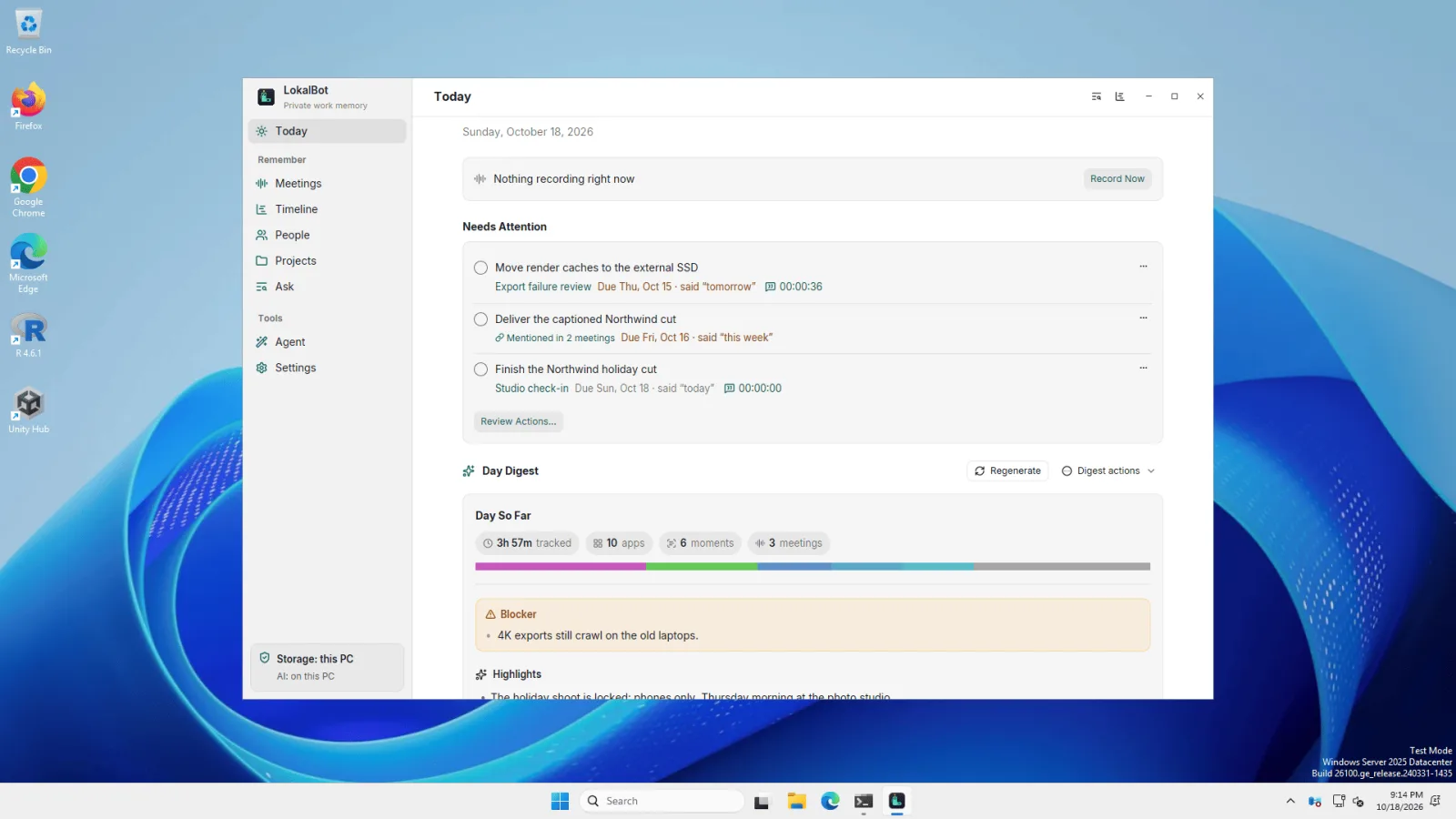The width and height of the screenshot is (1456, 819).
Task: Open the Export failure review transcript timestamp 00:00:36
Action: click(x=794, y=287)
